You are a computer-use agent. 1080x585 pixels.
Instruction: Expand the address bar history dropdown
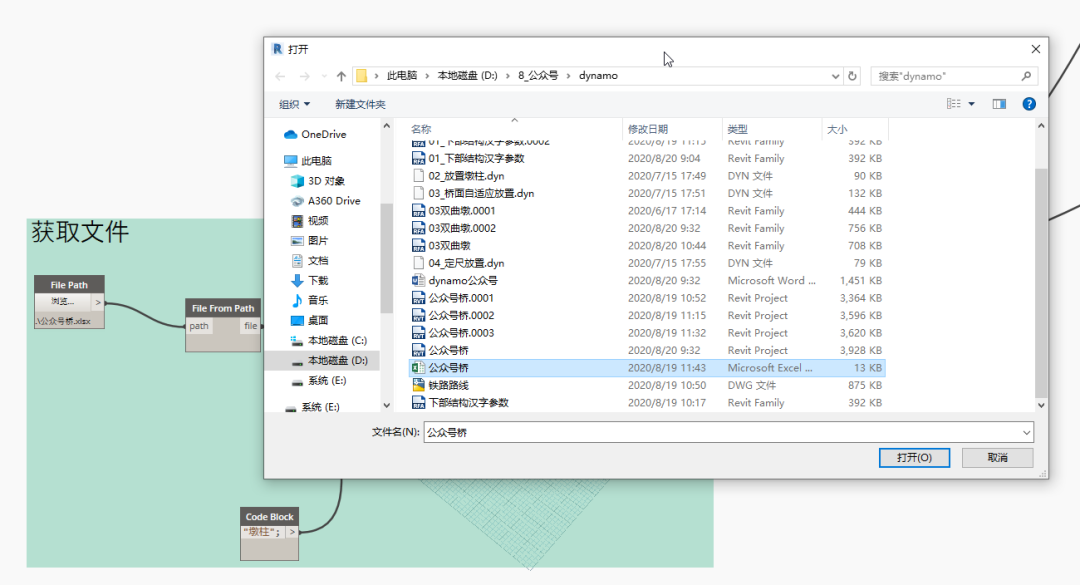(835, 76)
